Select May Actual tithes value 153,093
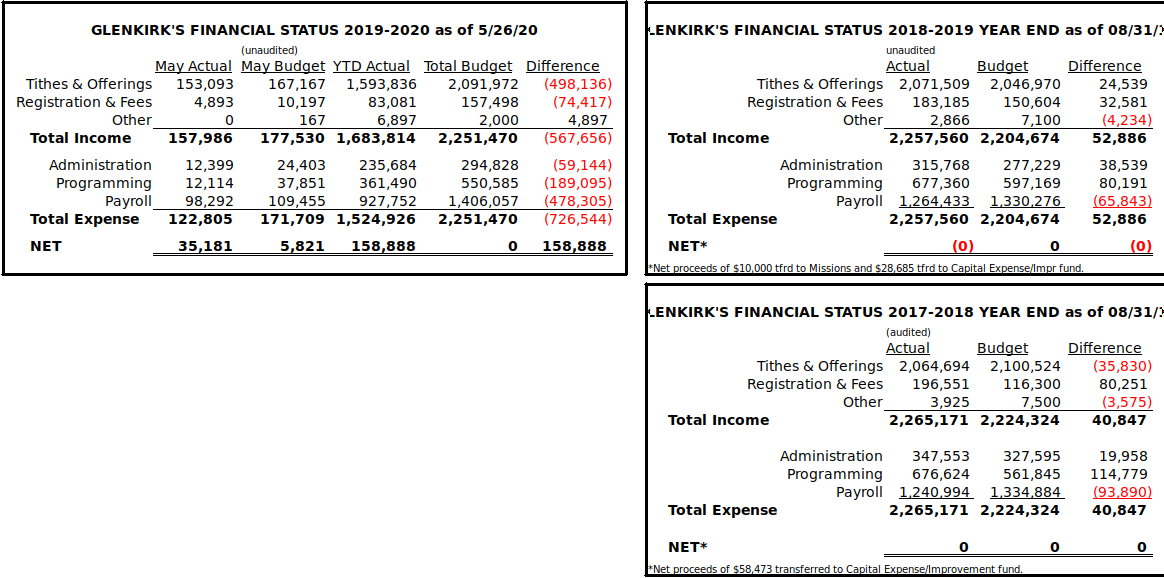1164x578 pixels. pos(205,84)
